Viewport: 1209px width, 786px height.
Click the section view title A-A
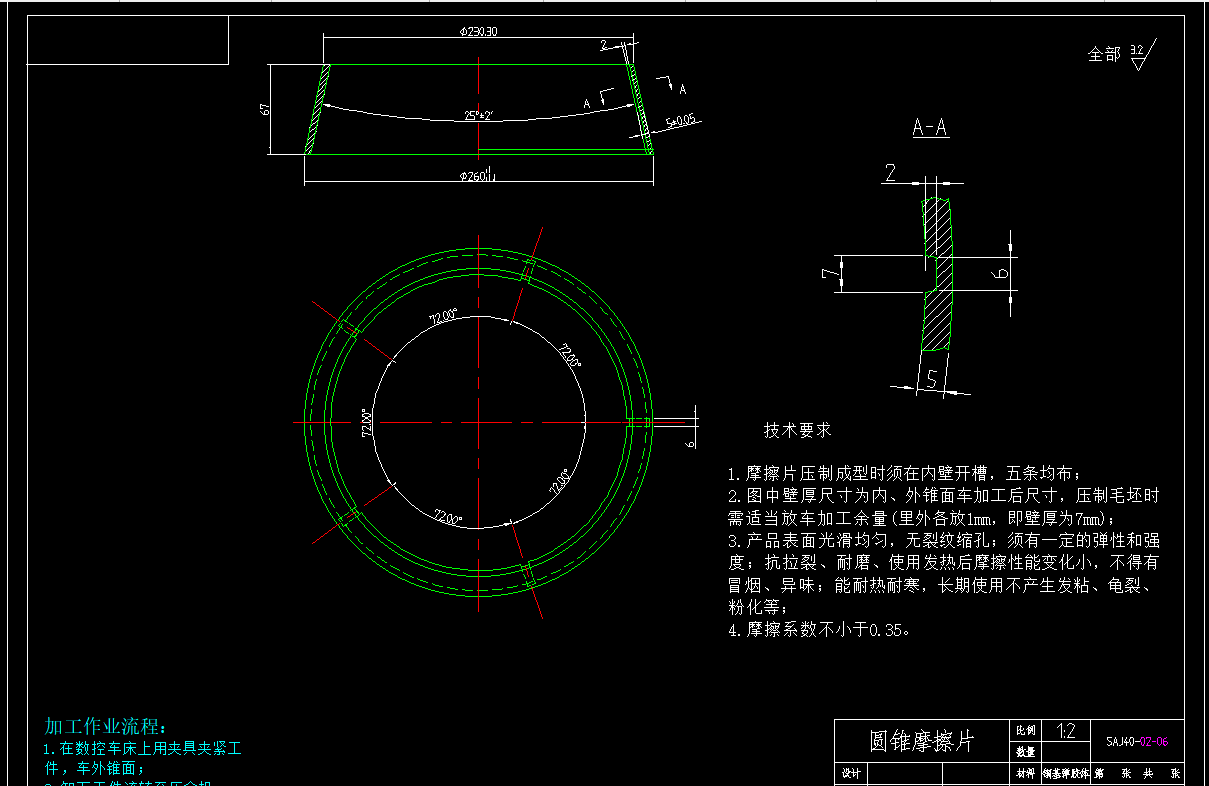[930, 128]
